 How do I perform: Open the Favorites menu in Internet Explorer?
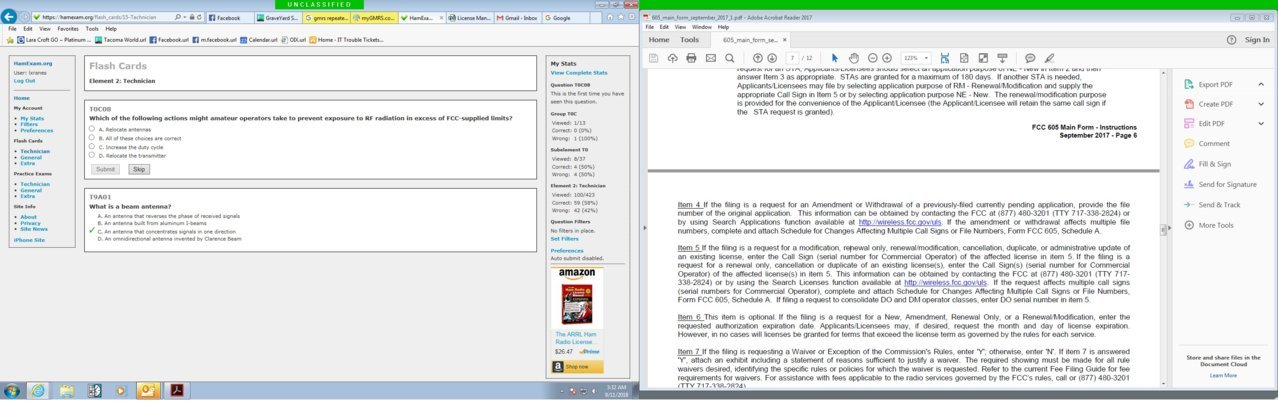coord(68,29)
